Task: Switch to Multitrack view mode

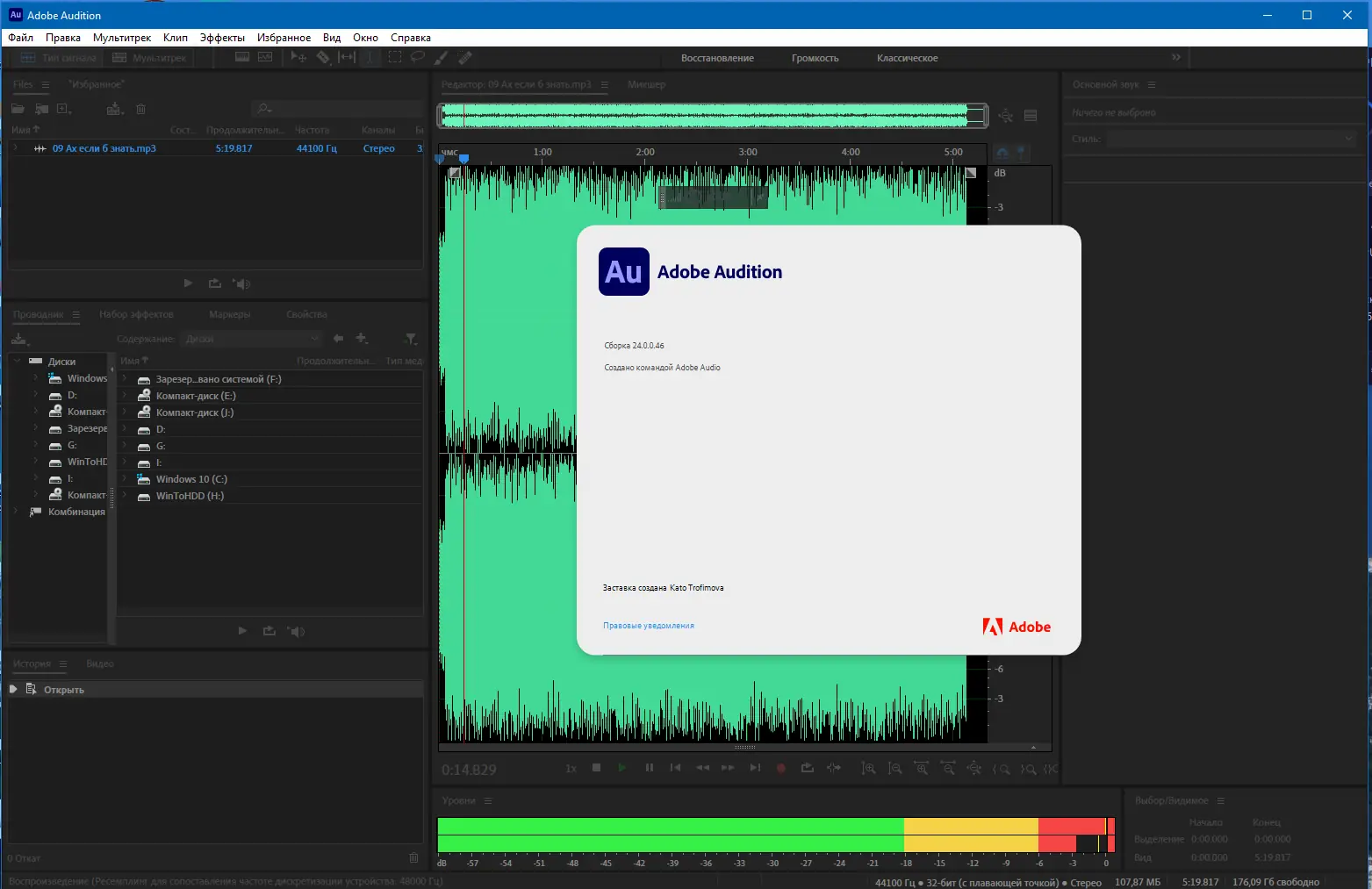Action: point(150,58)
